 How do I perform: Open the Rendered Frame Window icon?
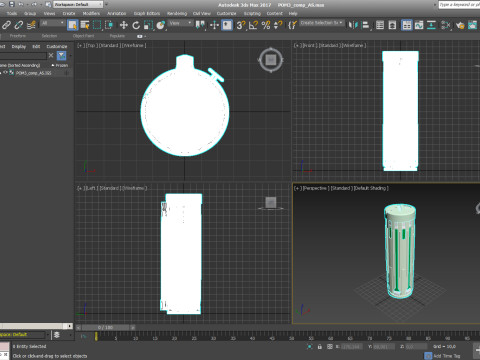point(473,25)
